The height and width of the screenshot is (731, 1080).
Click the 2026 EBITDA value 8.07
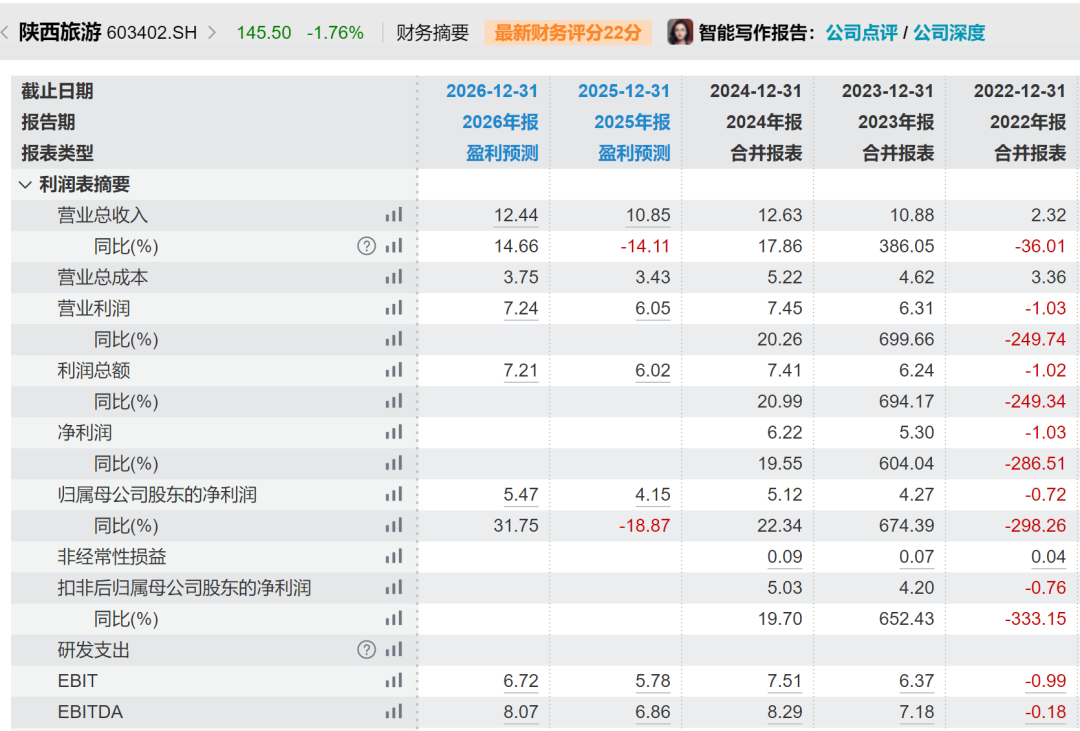tap(521, 712)
